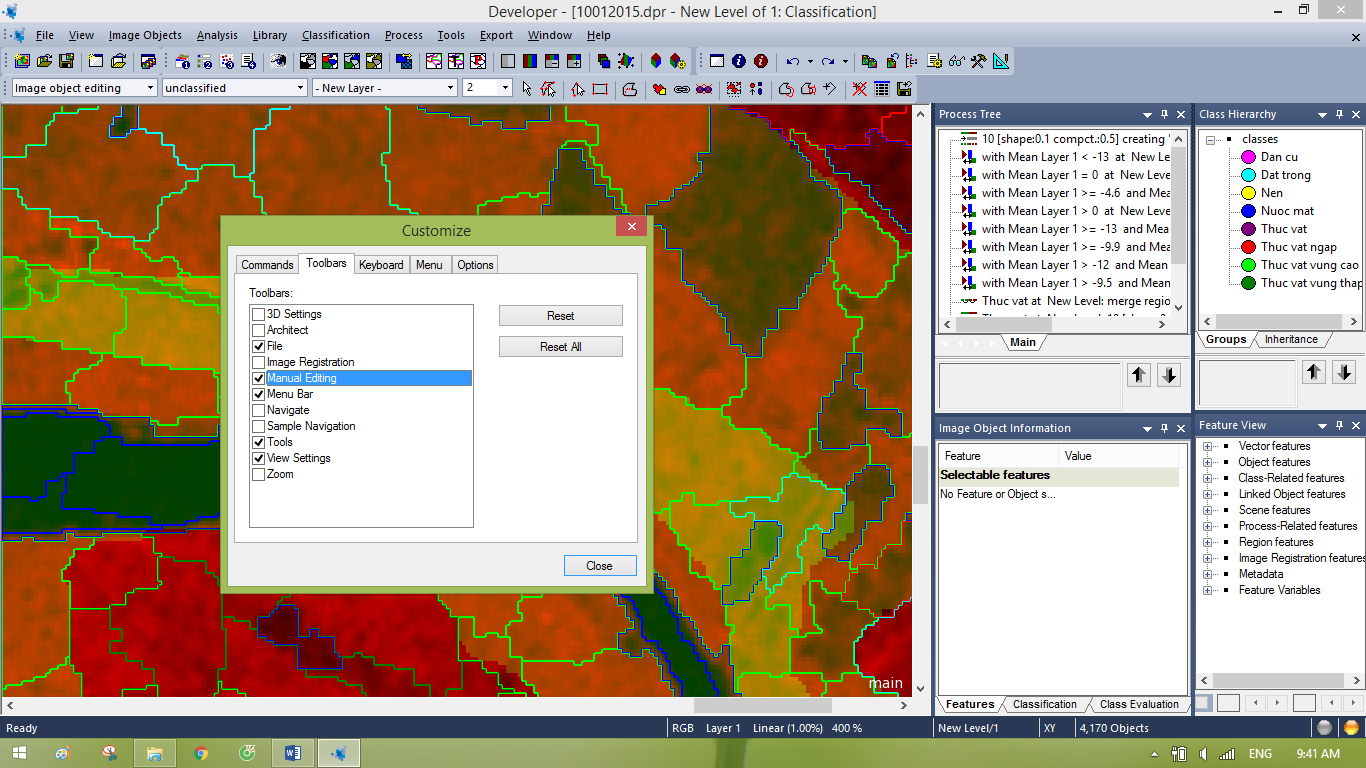Click the chain link merge objects icon
The height and width of the screenshot is (768, 1366).
(682, 88)
